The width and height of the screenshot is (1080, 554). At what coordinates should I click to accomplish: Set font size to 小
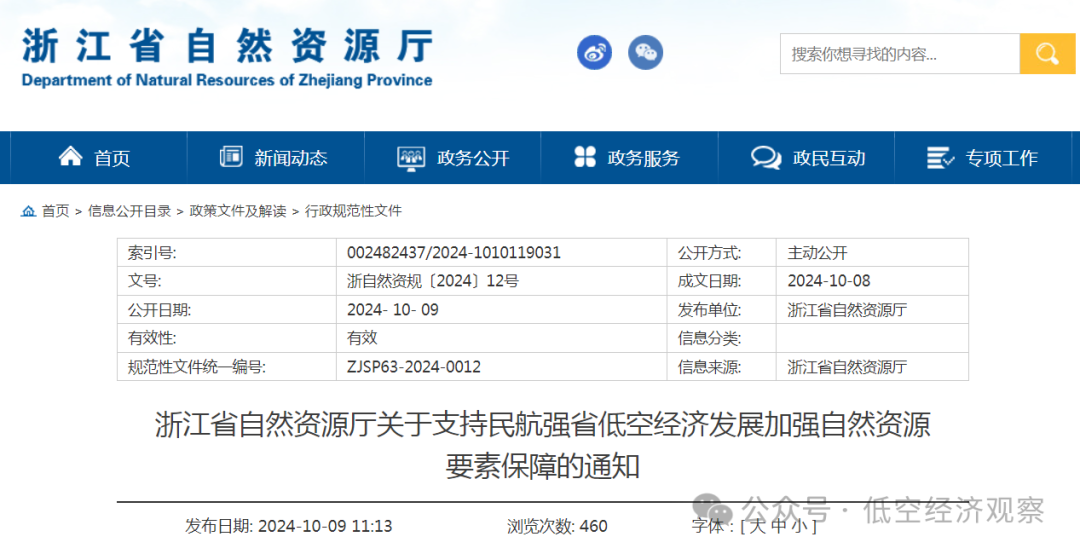tap(798, 526)
